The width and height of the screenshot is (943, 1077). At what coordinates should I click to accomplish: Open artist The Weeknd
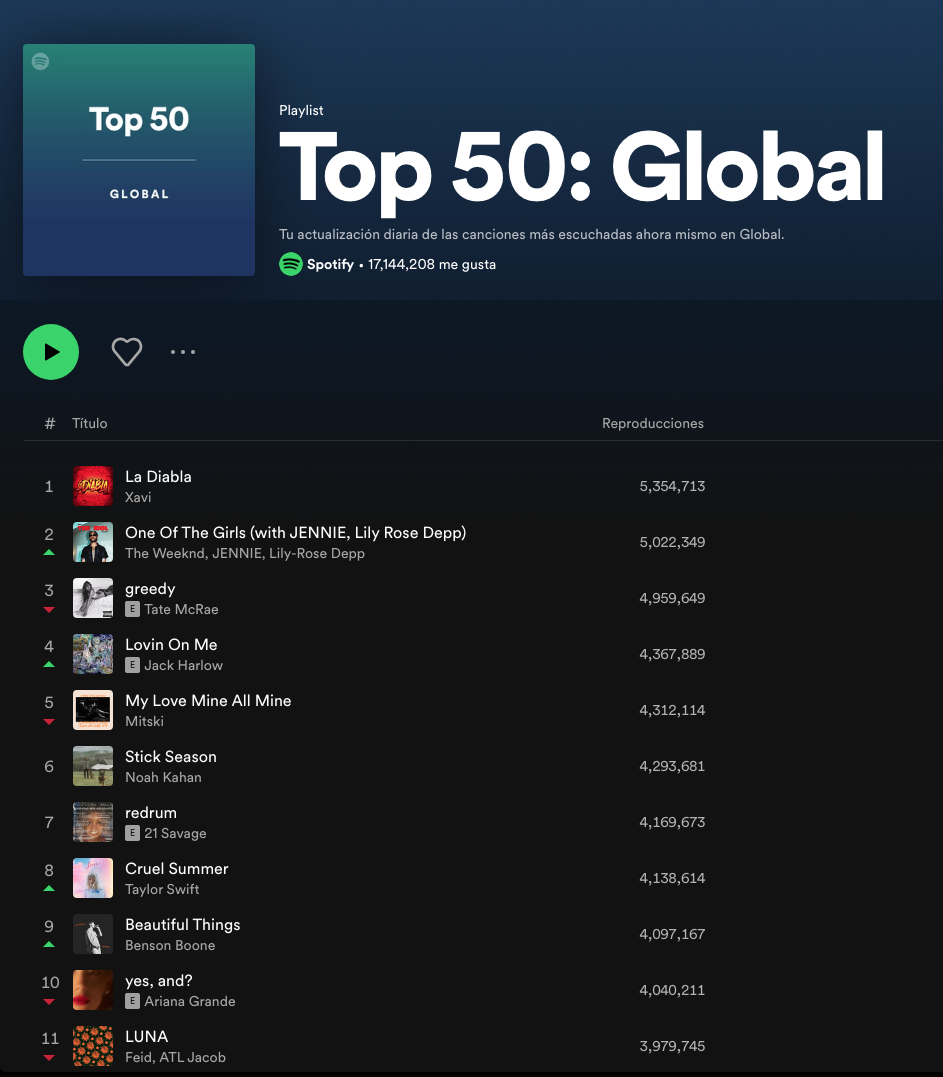pos(165,554)
